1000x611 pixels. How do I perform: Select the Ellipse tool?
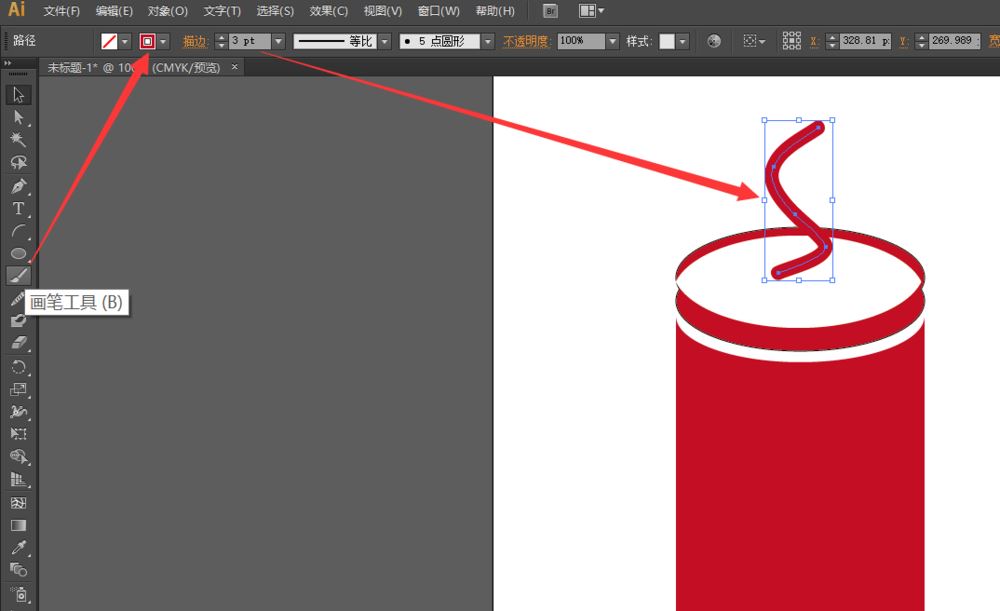pos(18,253)
